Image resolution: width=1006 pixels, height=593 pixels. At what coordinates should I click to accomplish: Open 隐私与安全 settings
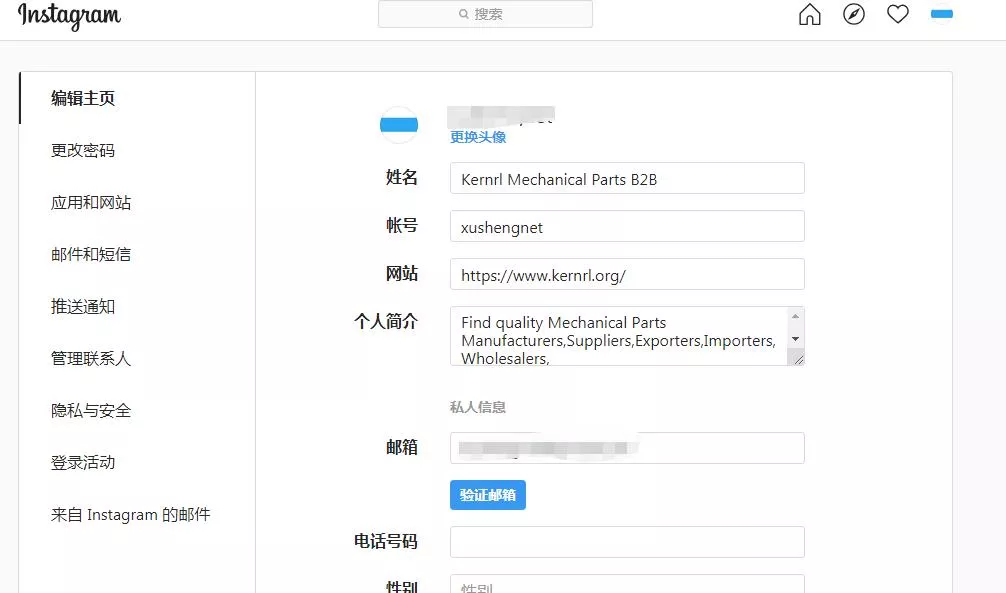[90, 410]
